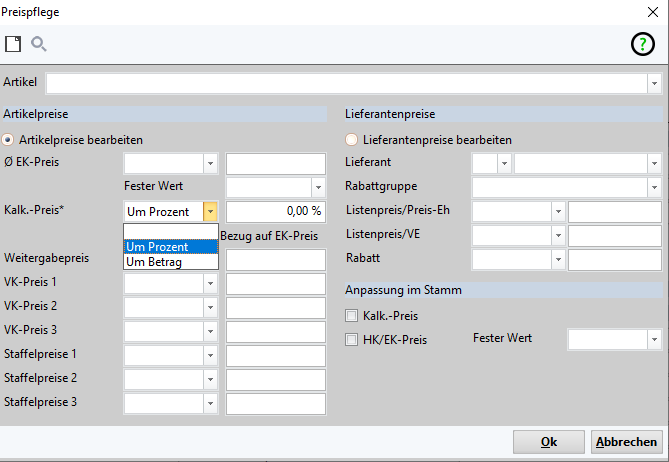Select the Lieferantenpreise bearbeiten radio button
This screenshot has width=669, height=462.
351,140
